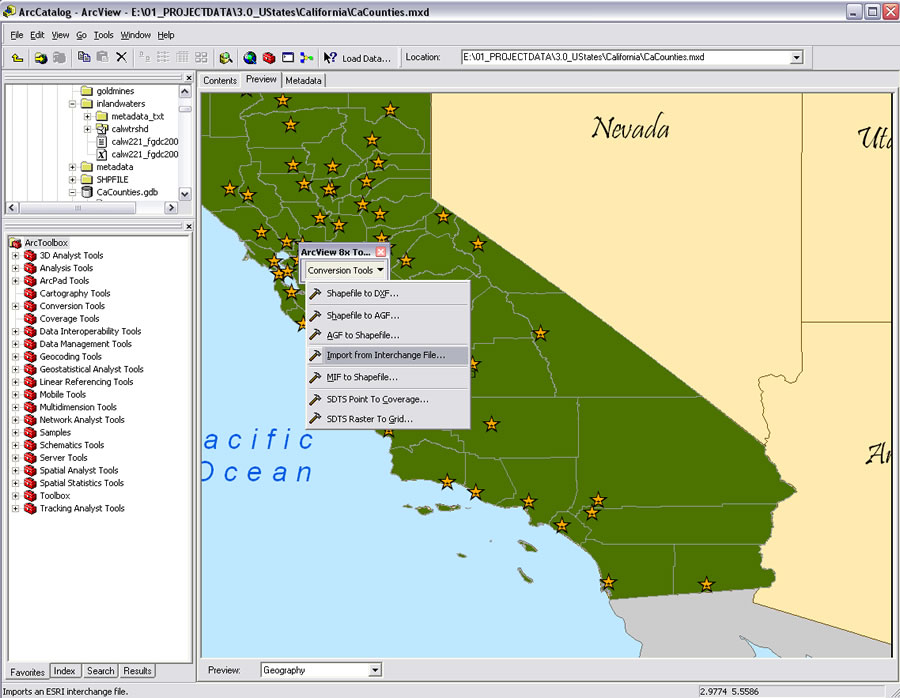Click the goldmines folder icon
Viewport: 900px width, 698px height.
coord(87,91)
